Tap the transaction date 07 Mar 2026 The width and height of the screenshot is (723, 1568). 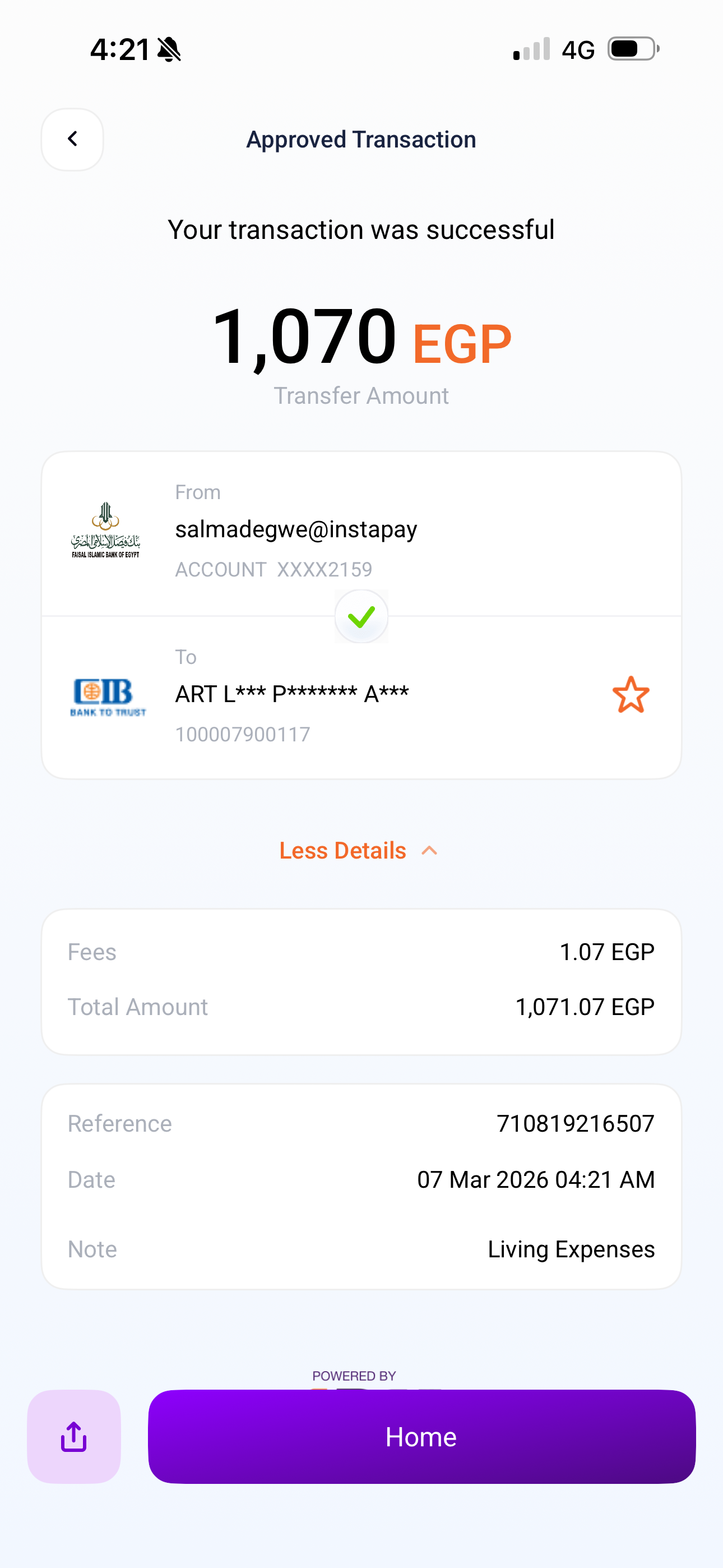pos(536,1180)
